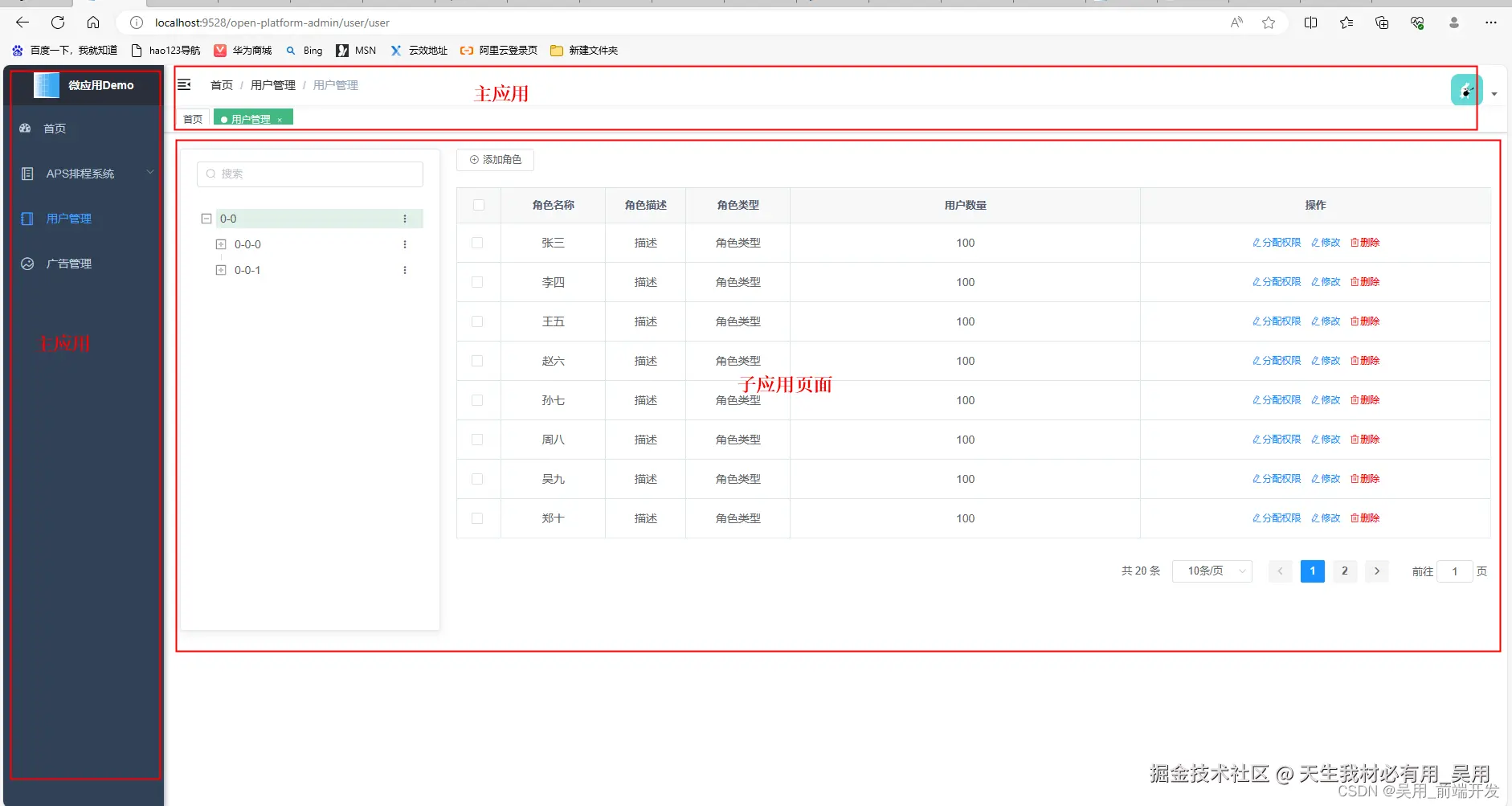The width and height of the screenshot is (1512, 806).
Task: Click the 首页 breadcrumb link
Action: tap(222, 85)
